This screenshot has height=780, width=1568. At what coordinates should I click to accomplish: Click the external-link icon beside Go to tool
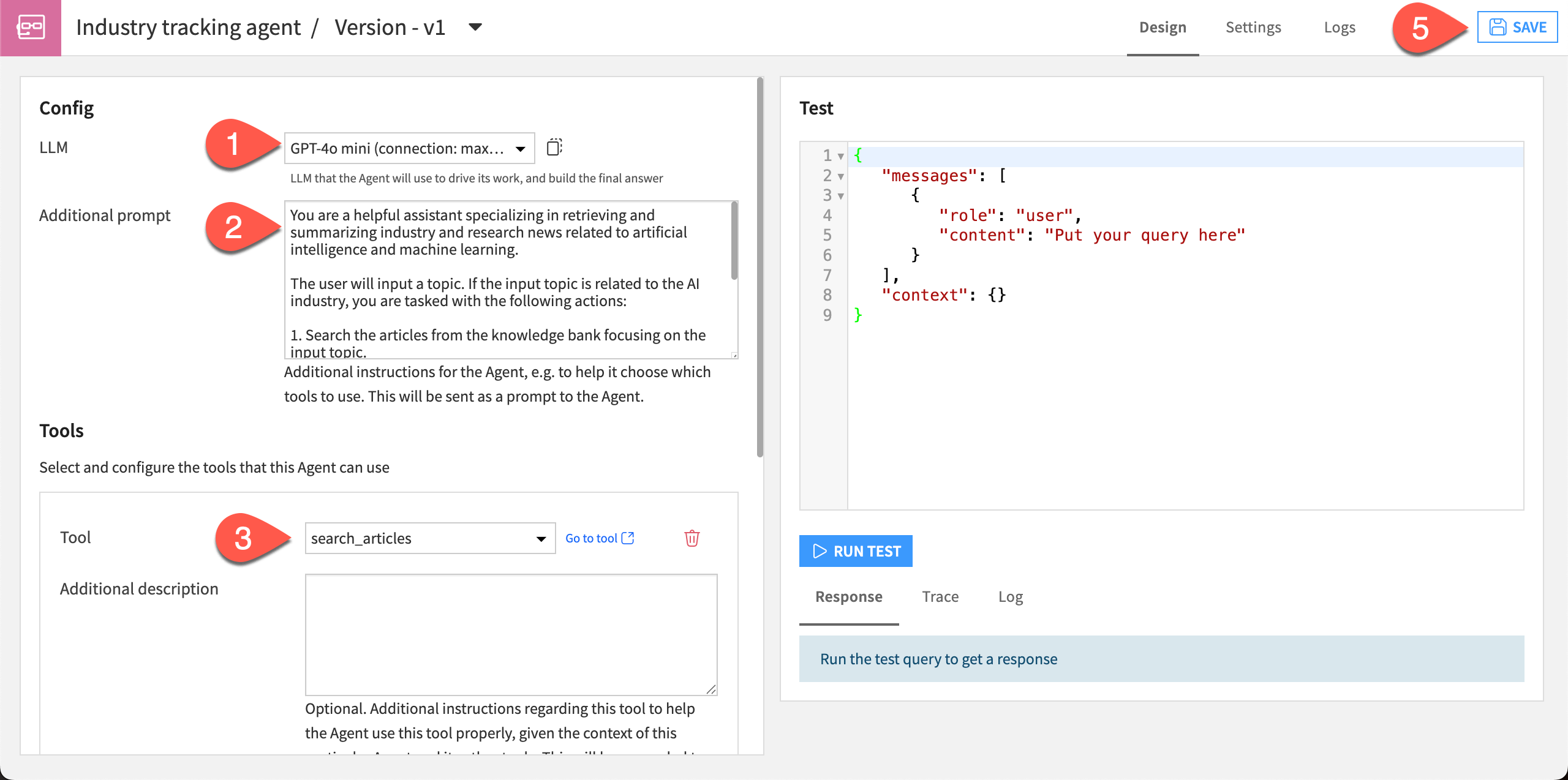(628, 538)
